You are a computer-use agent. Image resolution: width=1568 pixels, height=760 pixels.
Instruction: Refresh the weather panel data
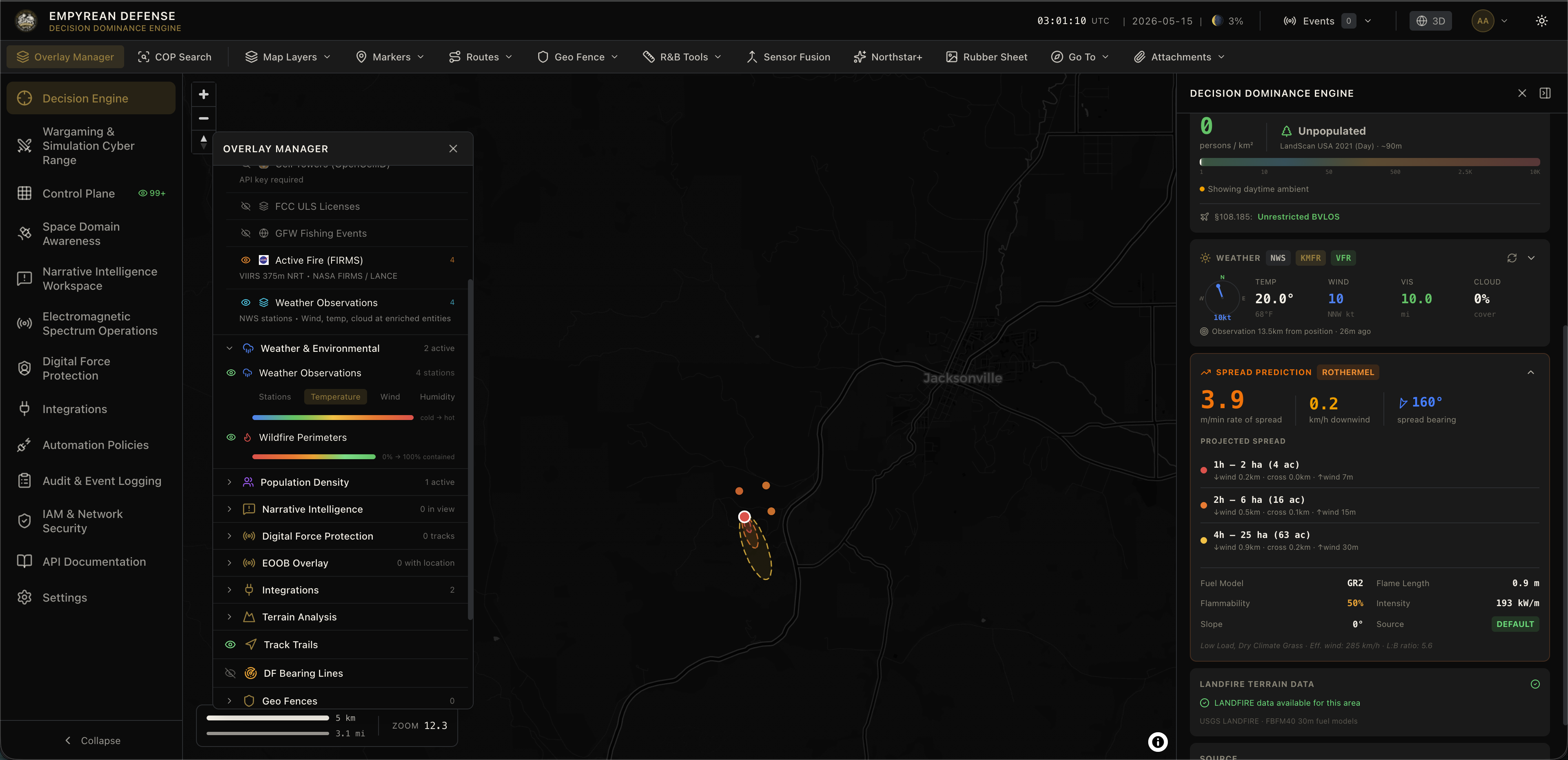click(x=1512, y=258)
